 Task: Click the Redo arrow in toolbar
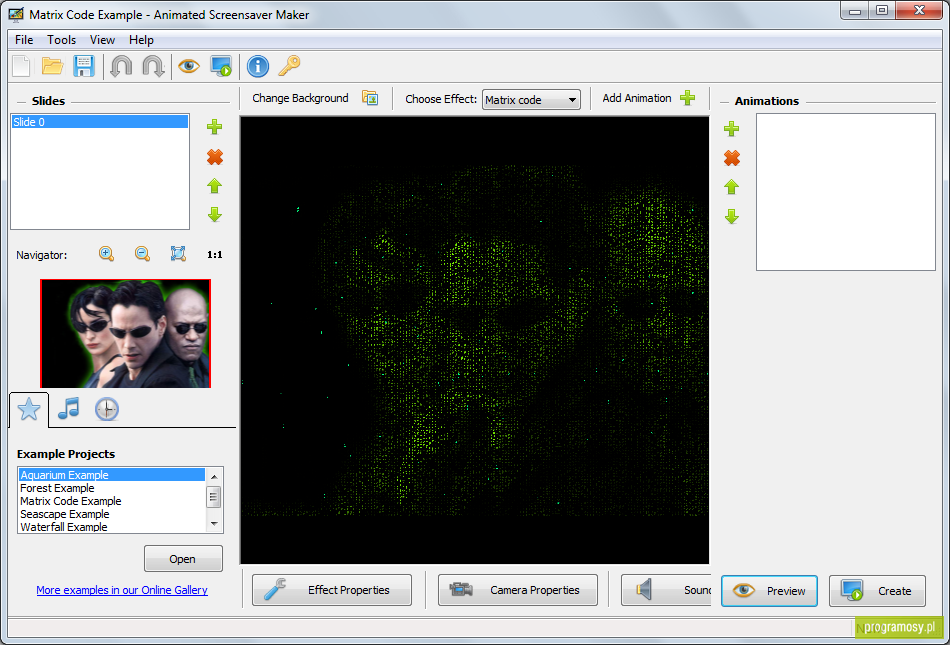click(153, 66)
